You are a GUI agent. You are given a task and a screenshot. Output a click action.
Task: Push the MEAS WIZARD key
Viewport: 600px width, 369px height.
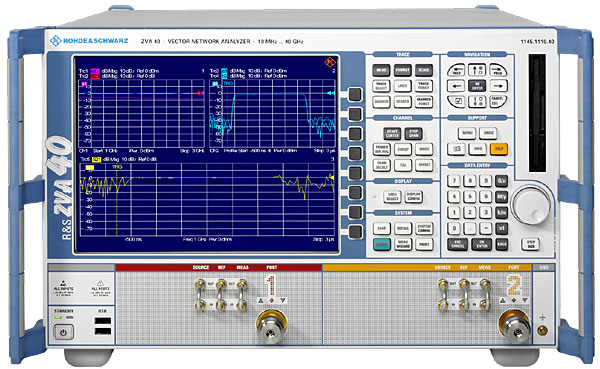pyautogui.click(x=403, y=244)
